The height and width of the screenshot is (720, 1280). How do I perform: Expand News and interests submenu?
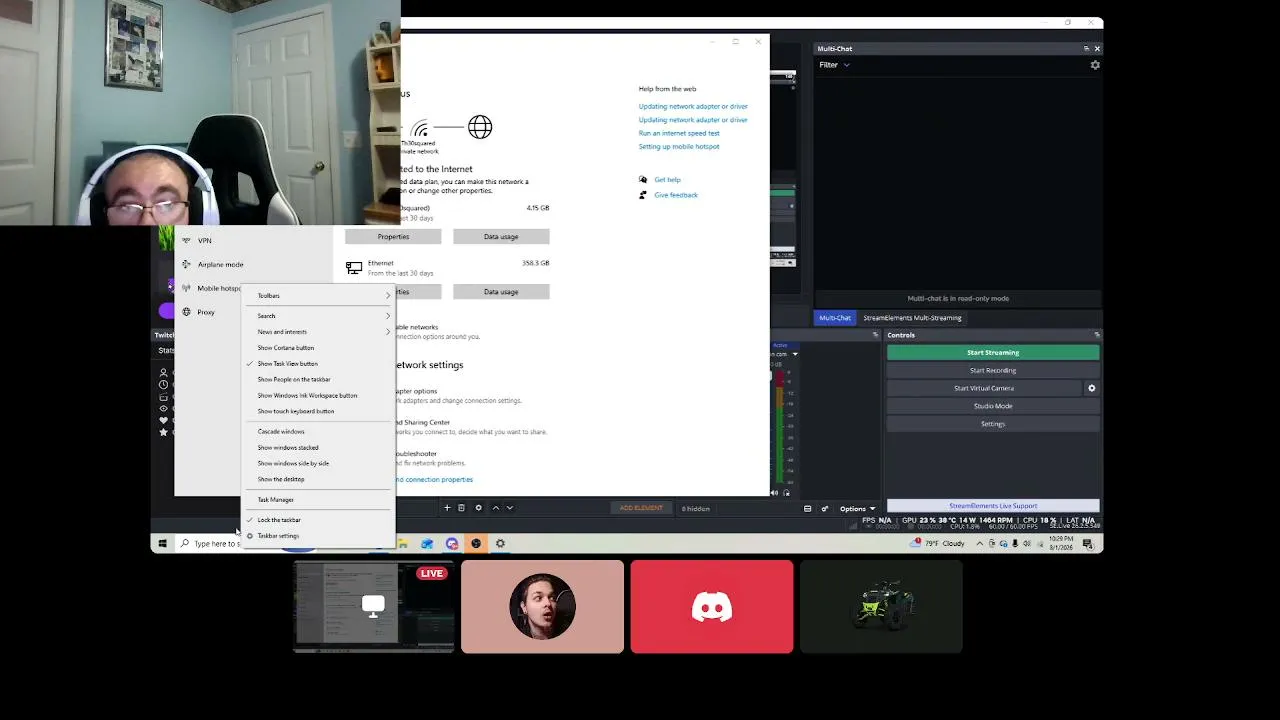pyautogui.click(x=319, y=332)
